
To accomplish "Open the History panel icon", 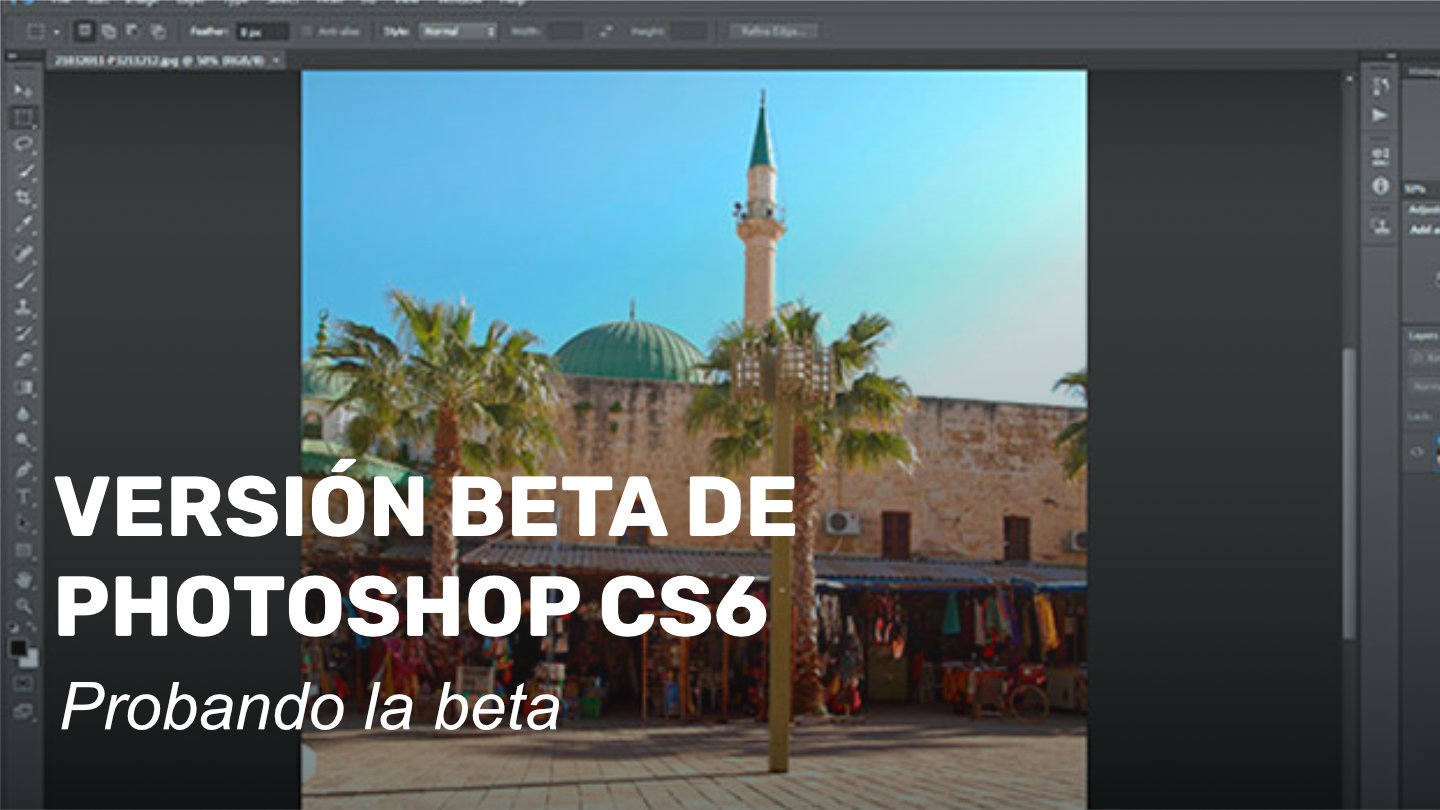I will (x=1380, y=86).
